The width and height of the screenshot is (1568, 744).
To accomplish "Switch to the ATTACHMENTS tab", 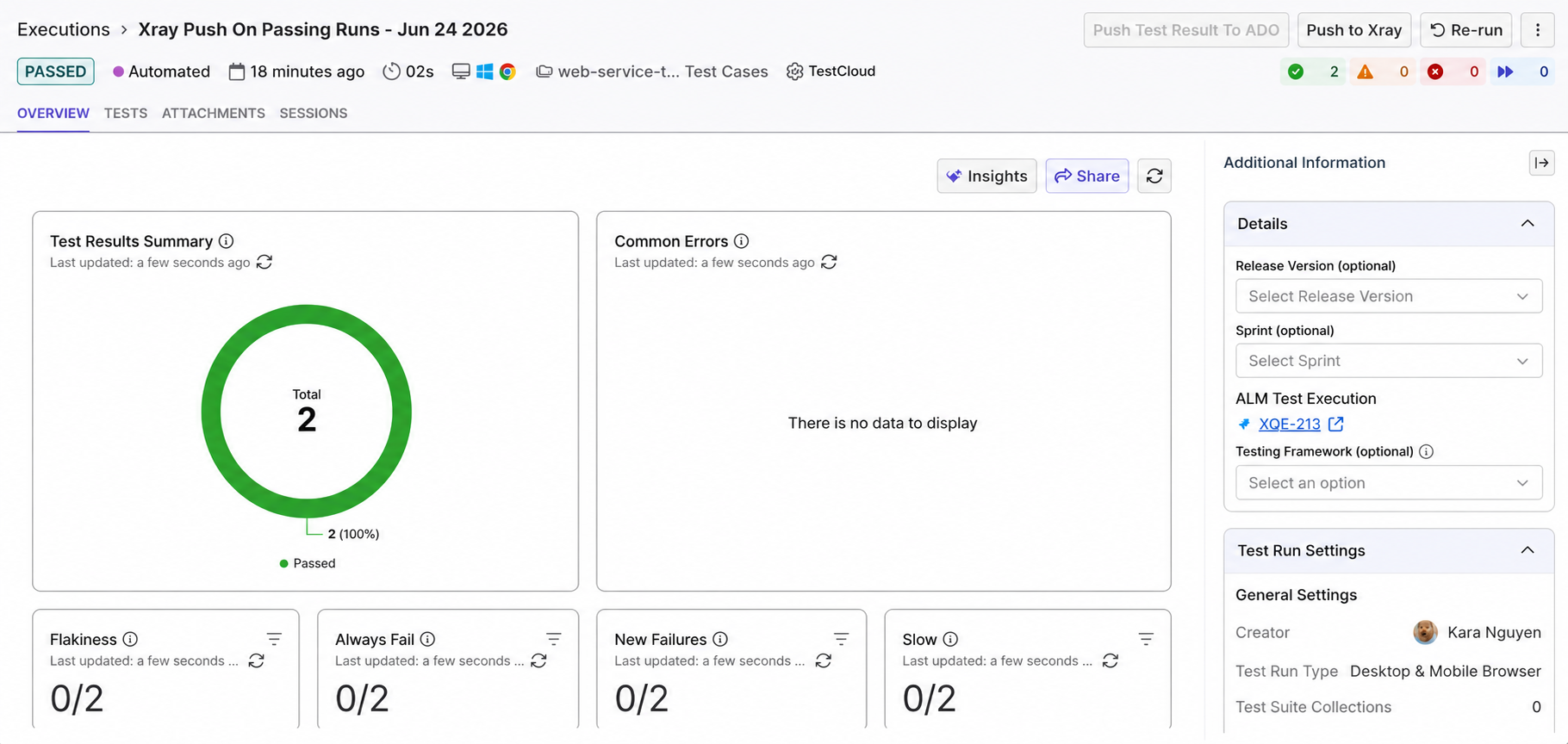I will coord(214,113).
